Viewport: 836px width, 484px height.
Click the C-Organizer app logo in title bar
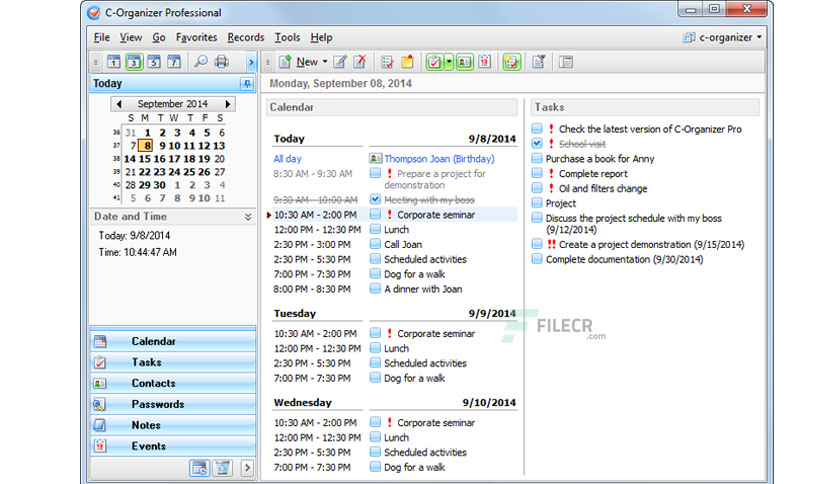pyautogui.click(x=94, y=13)
